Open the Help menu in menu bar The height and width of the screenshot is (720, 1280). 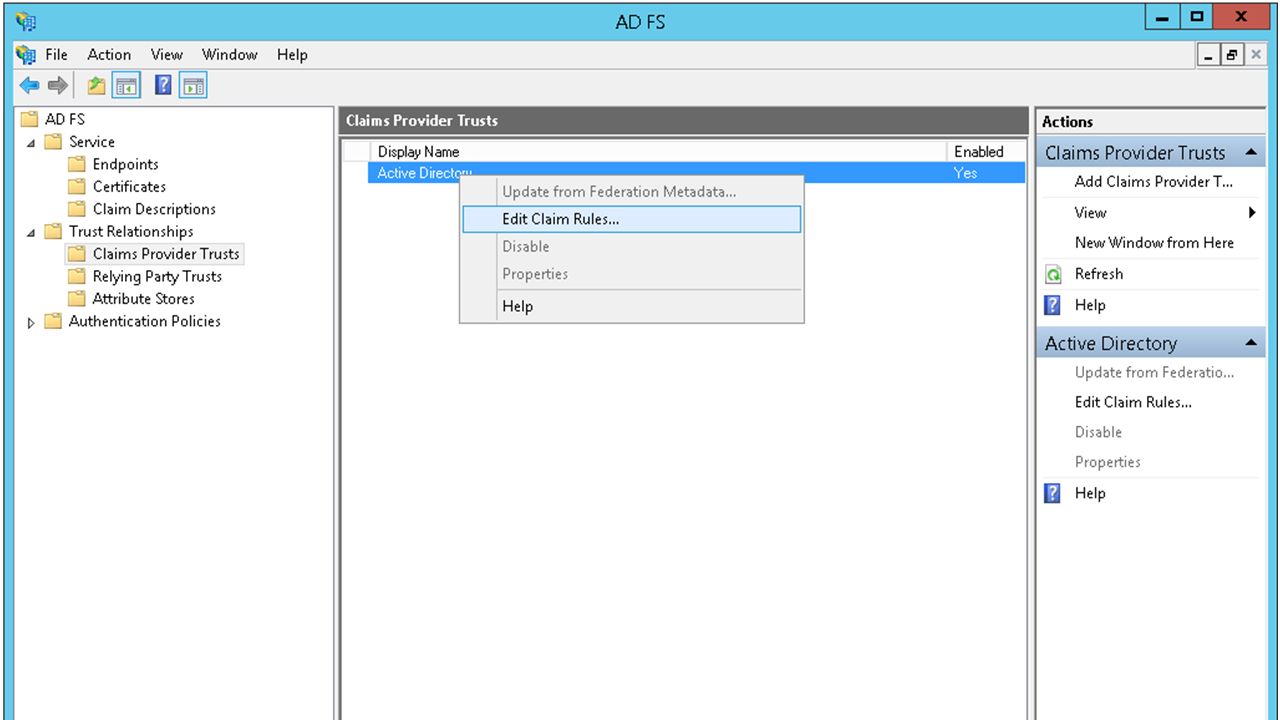(292, 55)
